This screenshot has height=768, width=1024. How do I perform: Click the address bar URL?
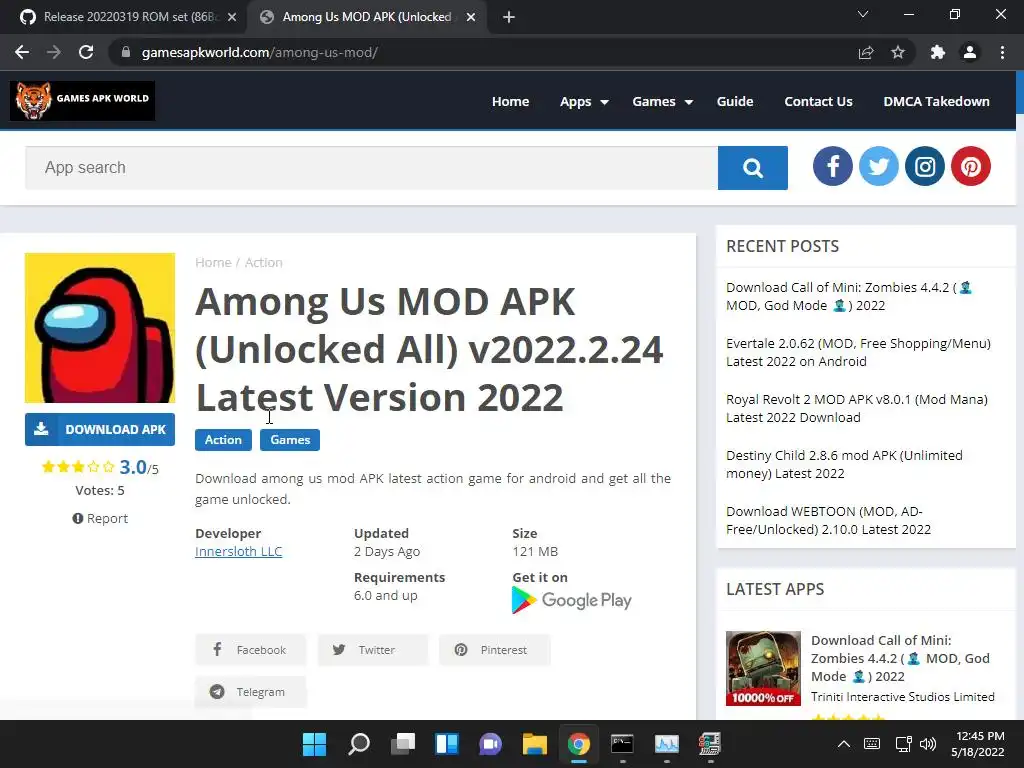pyautogui.click(x=259, y=52)
